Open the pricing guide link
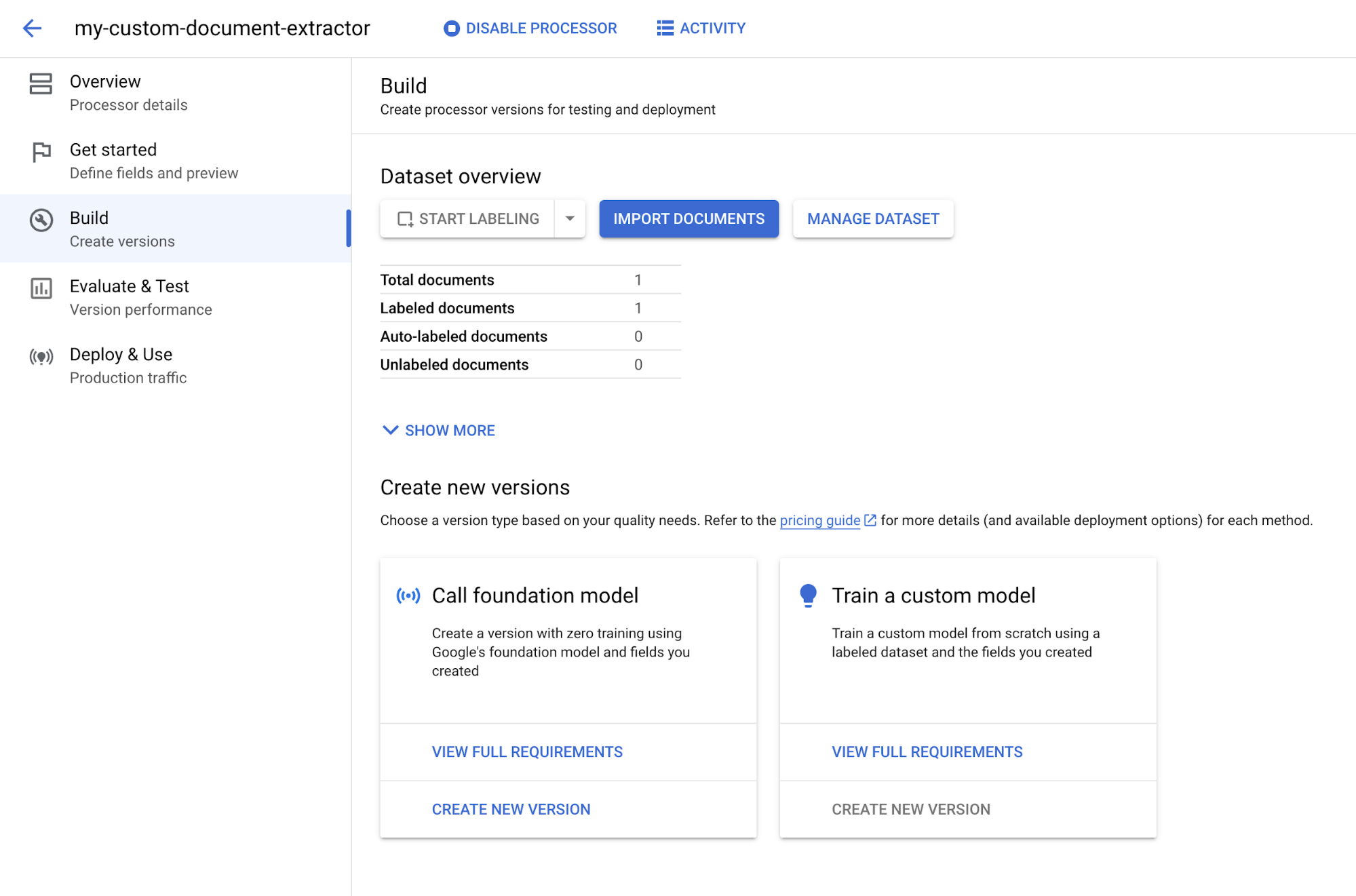The image size is (1356, 896). click(819, 520)
